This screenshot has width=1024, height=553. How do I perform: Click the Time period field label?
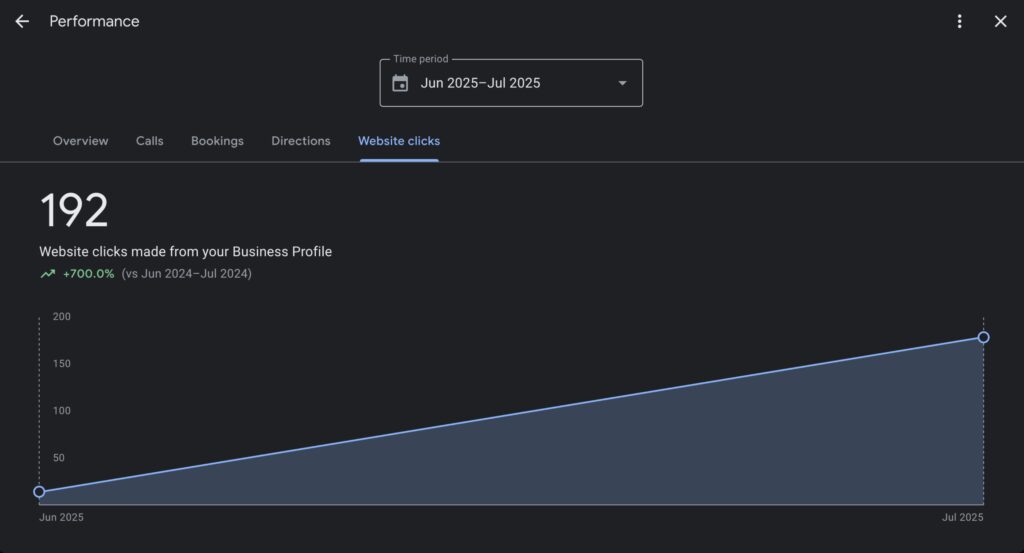point(421,59)
